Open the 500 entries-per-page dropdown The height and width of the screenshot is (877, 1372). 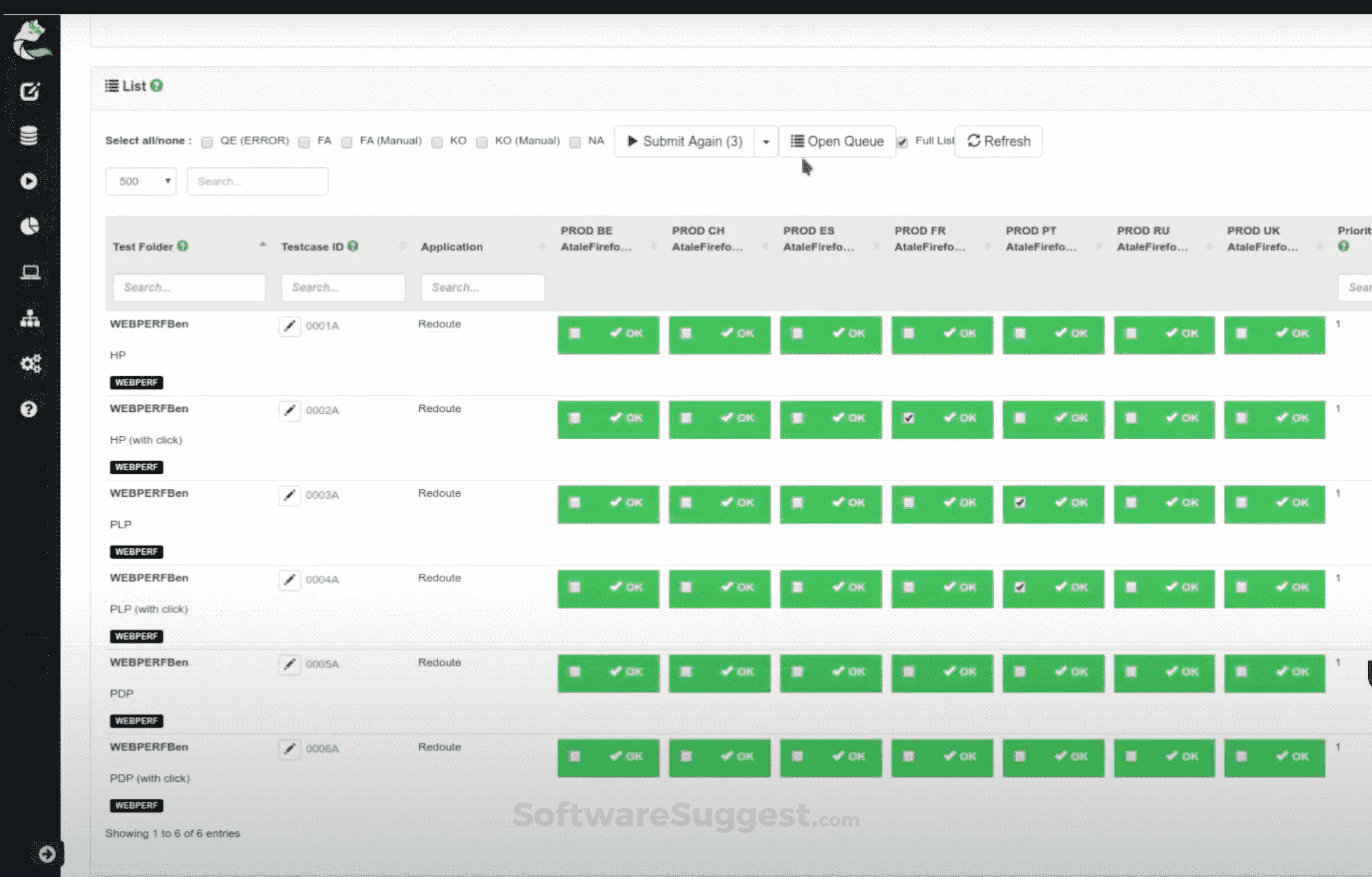(141, 181)
